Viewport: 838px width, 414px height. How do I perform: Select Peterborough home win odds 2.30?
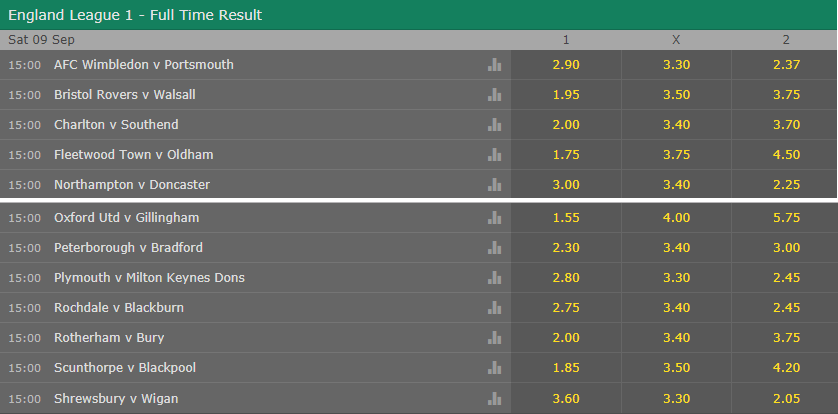pyautogui.click(x=566, y=247)
